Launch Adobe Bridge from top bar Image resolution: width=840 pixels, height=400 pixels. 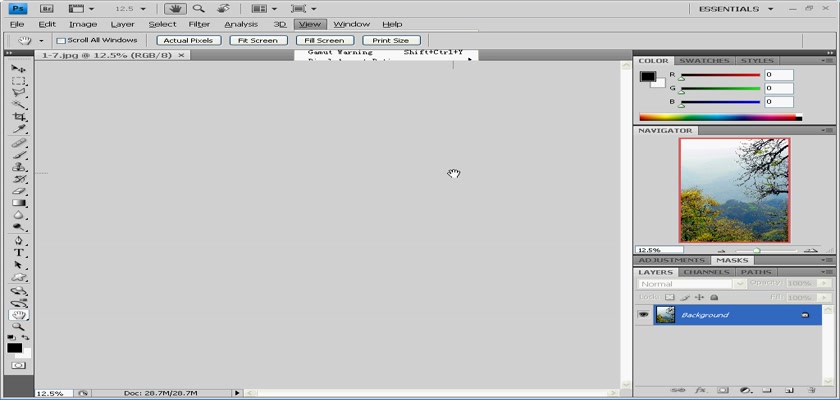(x=47, y=8)
